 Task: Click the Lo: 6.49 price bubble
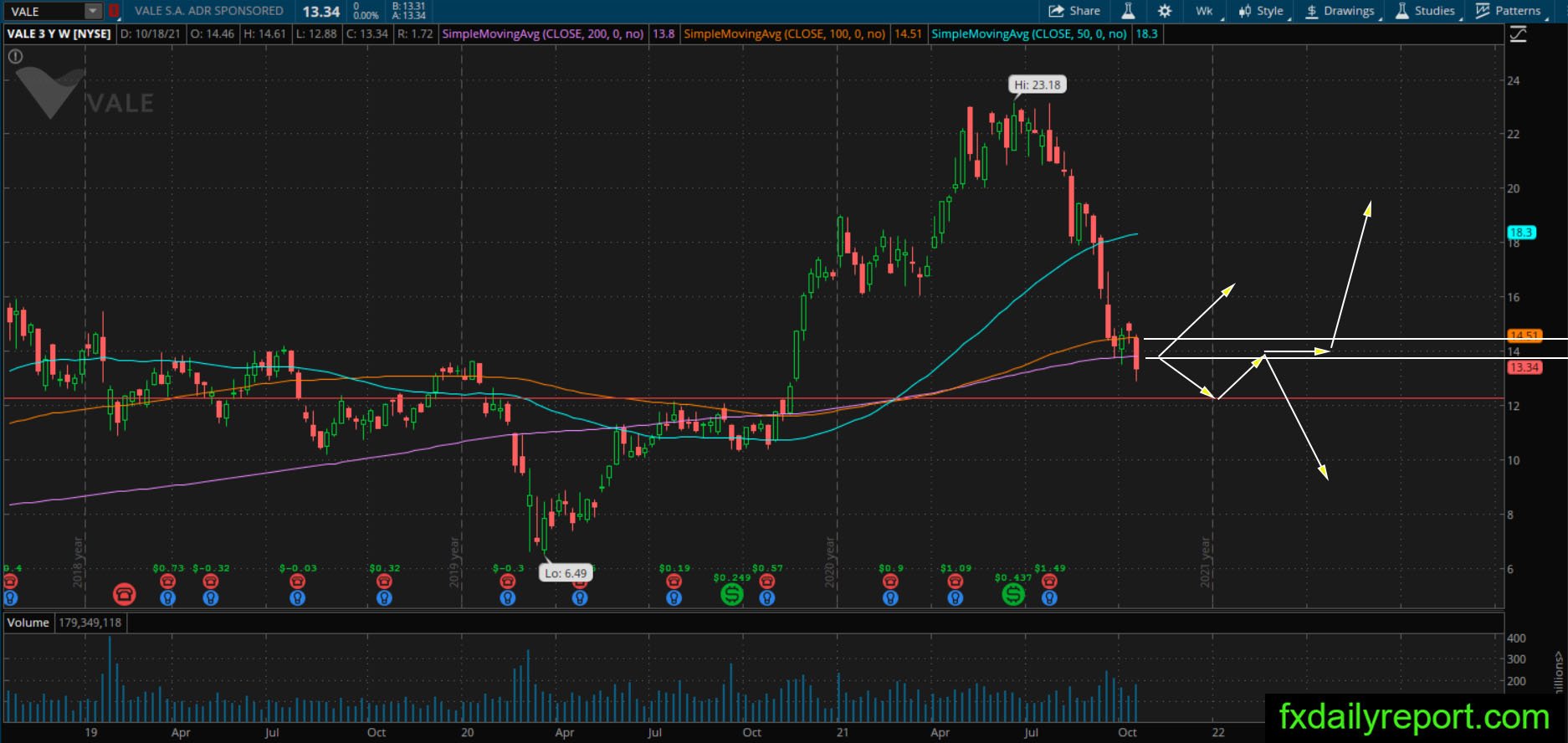click(x=566, y=573)
